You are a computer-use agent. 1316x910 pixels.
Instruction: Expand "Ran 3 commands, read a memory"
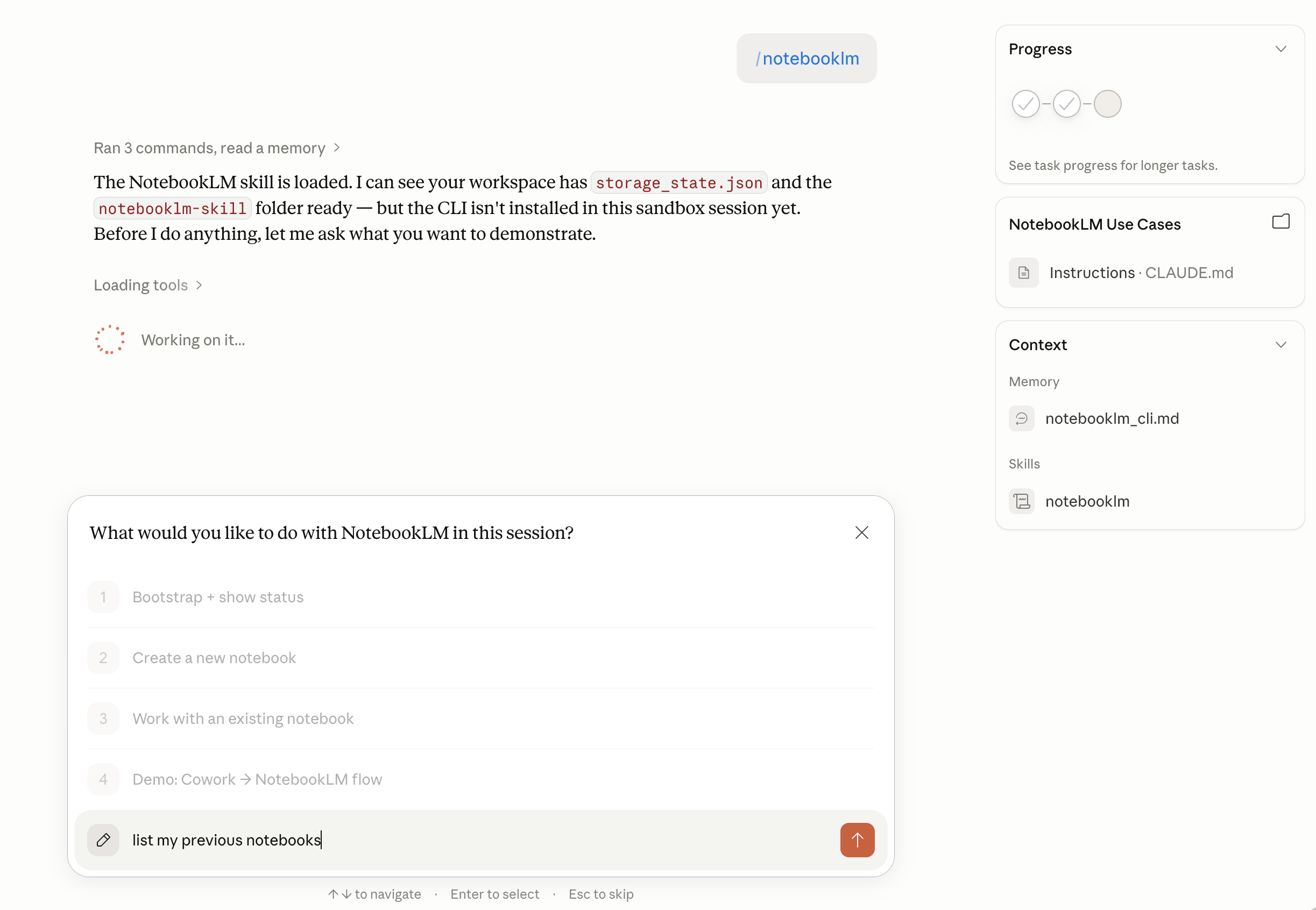(217, 148)
